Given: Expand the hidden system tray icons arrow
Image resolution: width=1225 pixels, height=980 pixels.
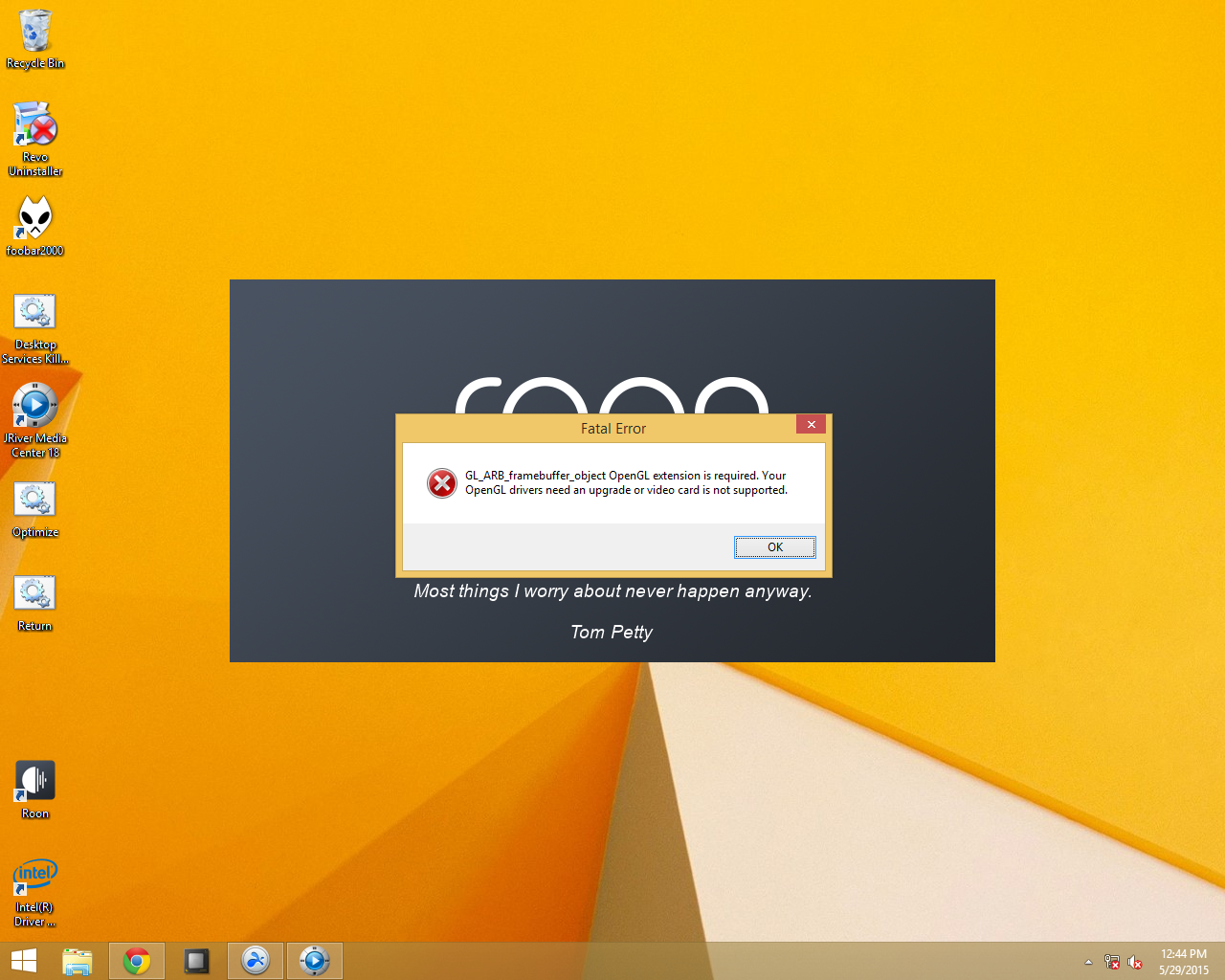Looking at the screenshot, I should [x=1088, y=962].
